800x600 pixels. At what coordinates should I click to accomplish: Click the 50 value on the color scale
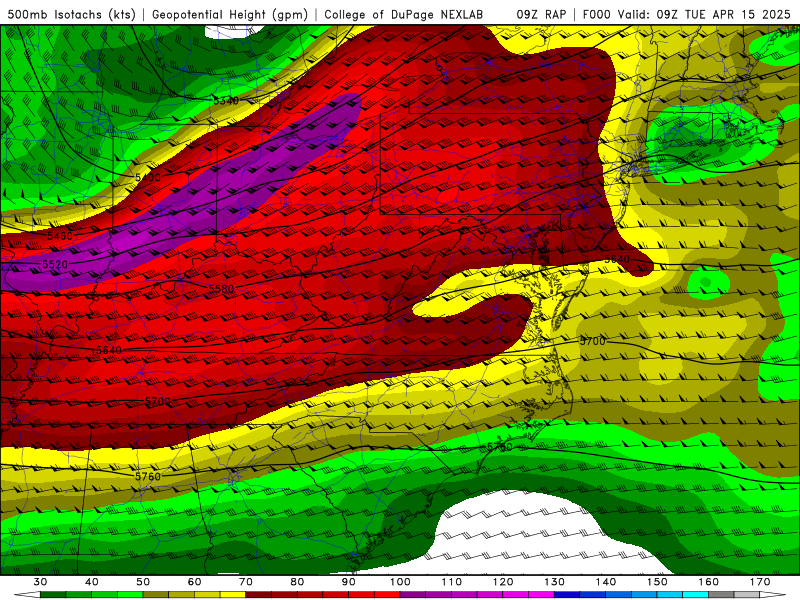click(143, 582)
